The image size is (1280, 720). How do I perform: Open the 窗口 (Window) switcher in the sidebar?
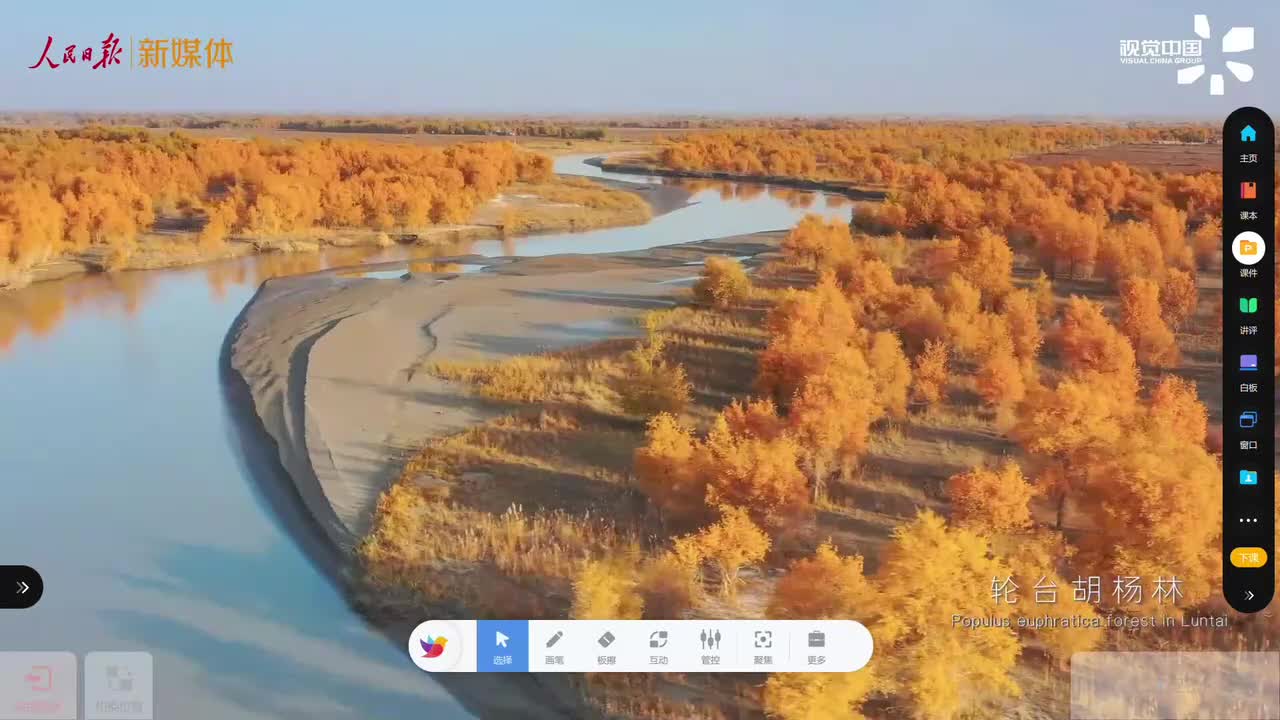tap(1248, 429)
